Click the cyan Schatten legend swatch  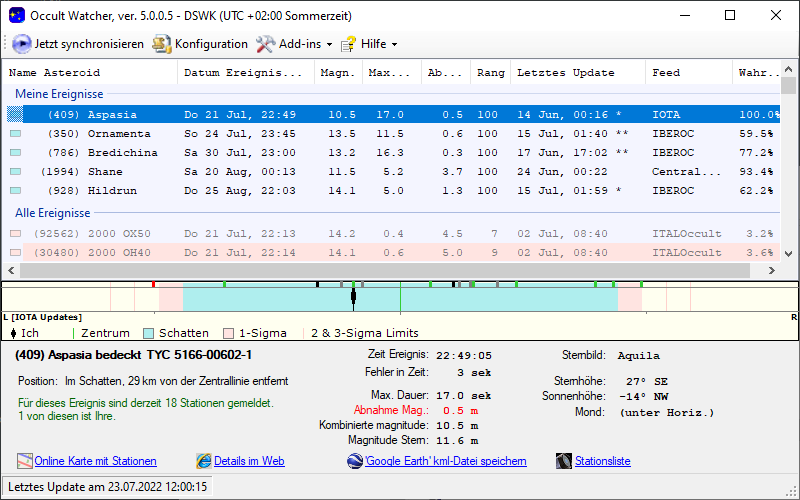(149, 333)
